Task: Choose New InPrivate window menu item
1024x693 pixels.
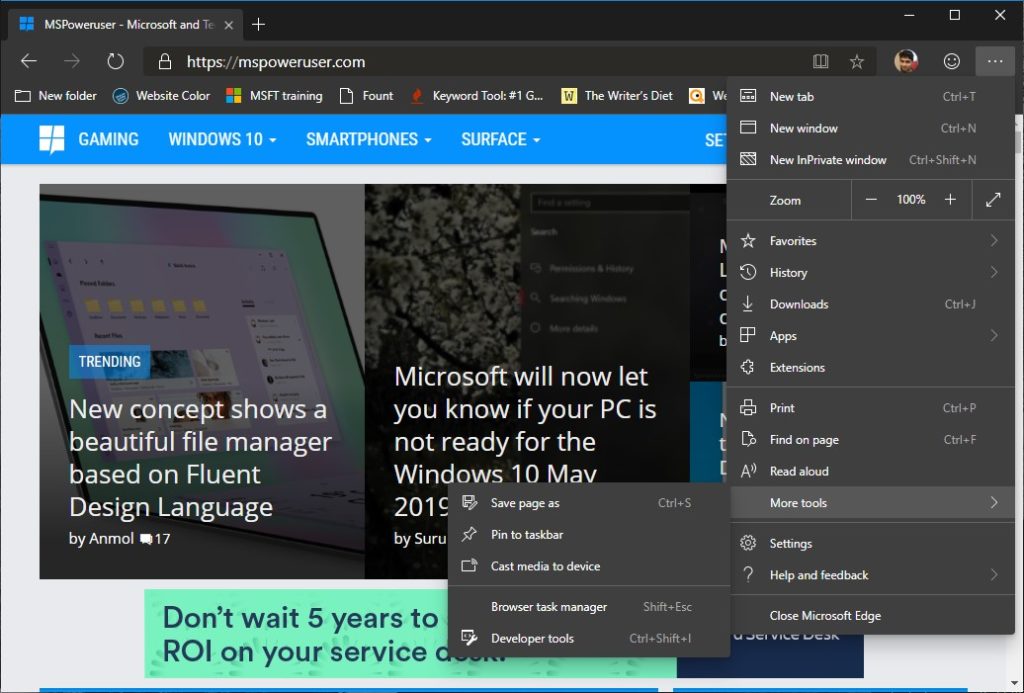Action: [828, 160]
